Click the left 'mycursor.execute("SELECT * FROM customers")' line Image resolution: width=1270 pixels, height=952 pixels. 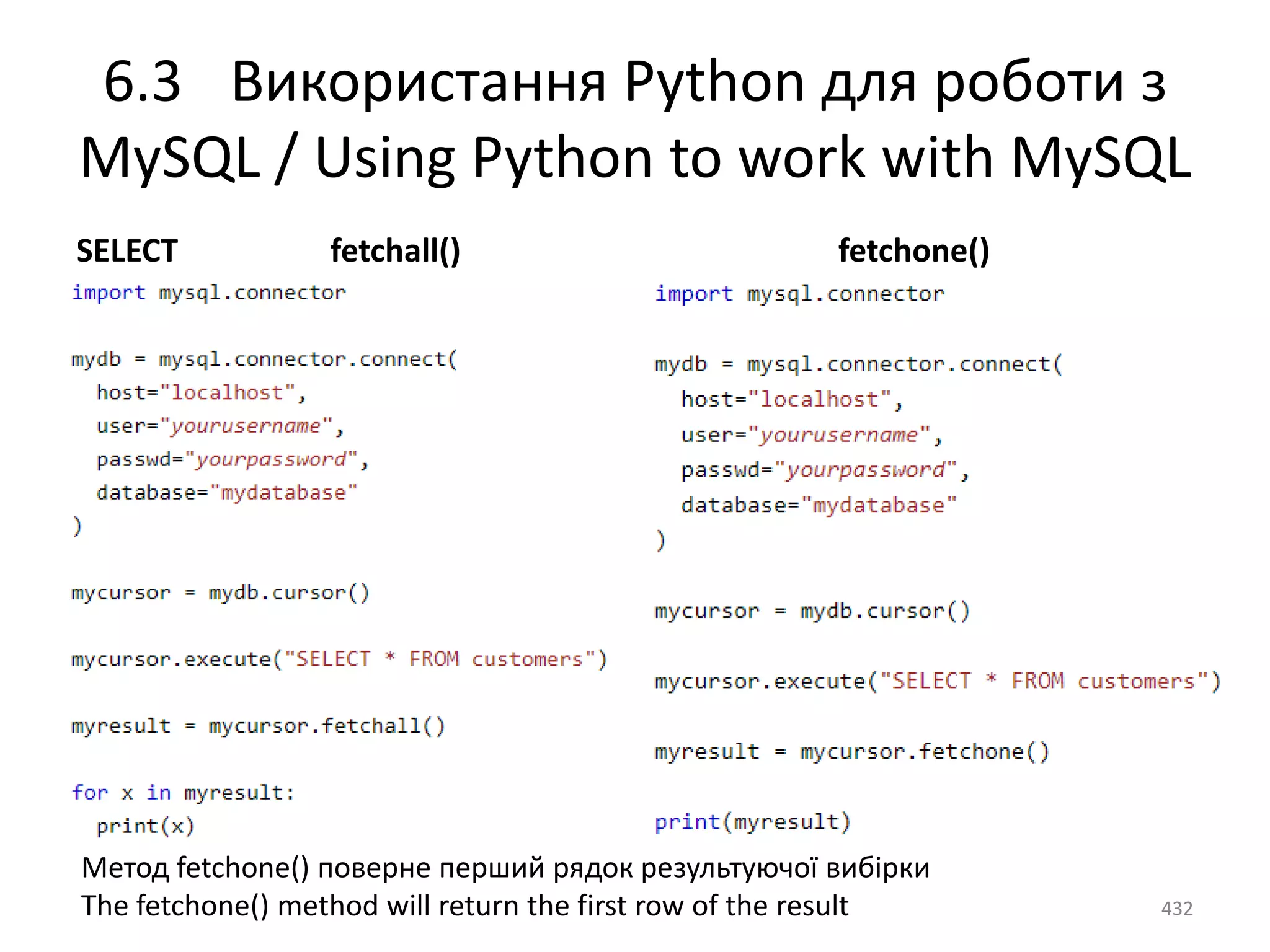[339, 659]
